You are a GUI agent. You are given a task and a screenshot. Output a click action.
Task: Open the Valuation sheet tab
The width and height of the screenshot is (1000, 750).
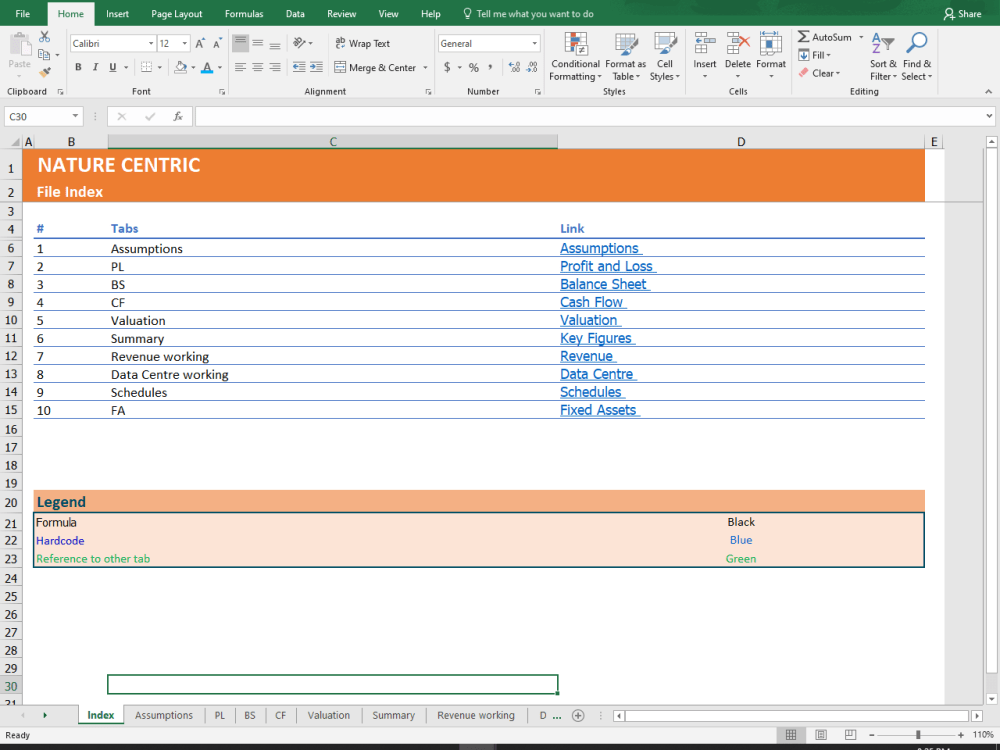point(328,716)
